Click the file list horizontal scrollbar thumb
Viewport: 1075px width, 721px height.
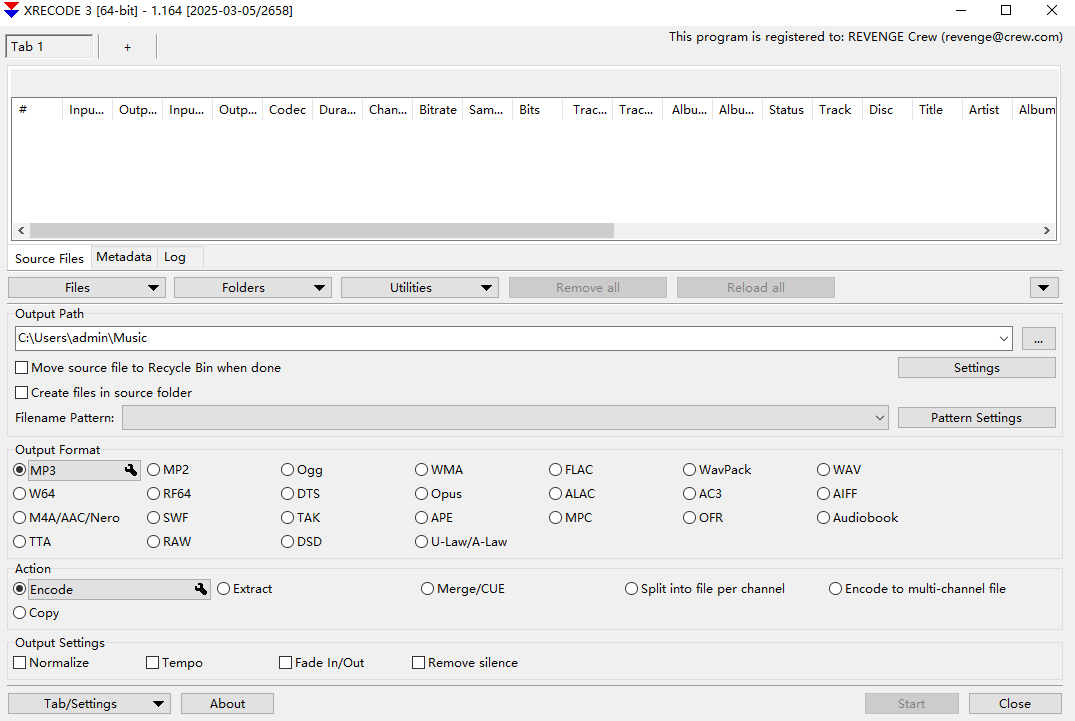(x=320, y=230)
